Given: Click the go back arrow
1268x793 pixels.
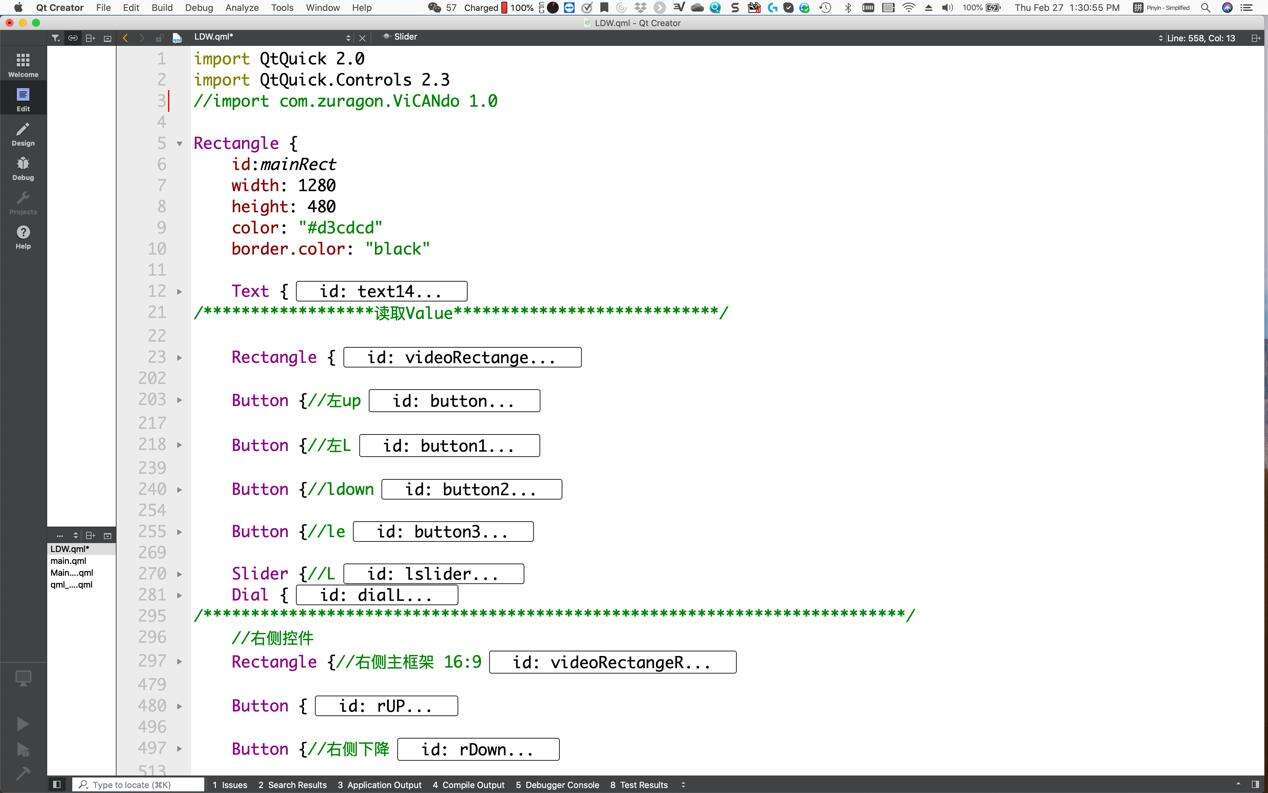Looking at the screenshot, I should [125, 38].
